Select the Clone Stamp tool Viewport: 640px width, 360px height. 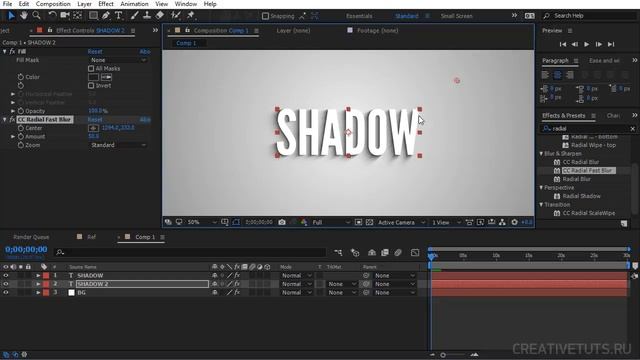[x=147, y=16]
